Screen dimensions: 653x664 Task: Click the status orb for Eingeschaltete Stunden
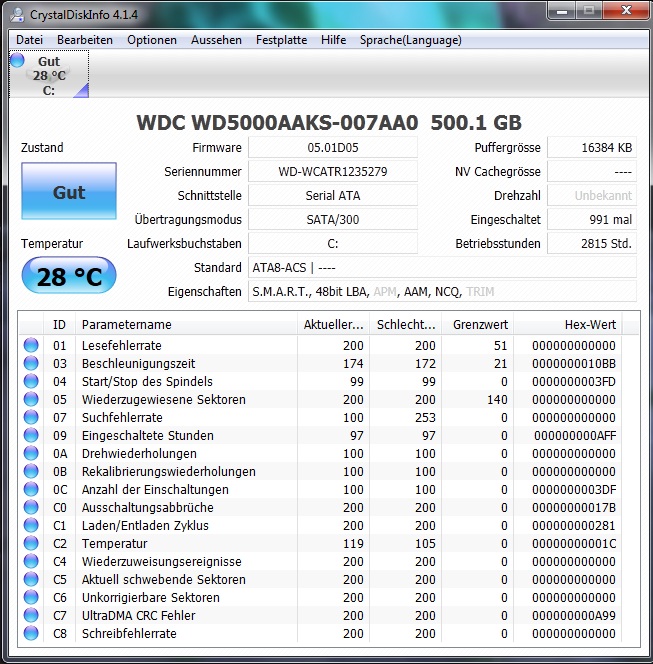(x=31, y=435)
